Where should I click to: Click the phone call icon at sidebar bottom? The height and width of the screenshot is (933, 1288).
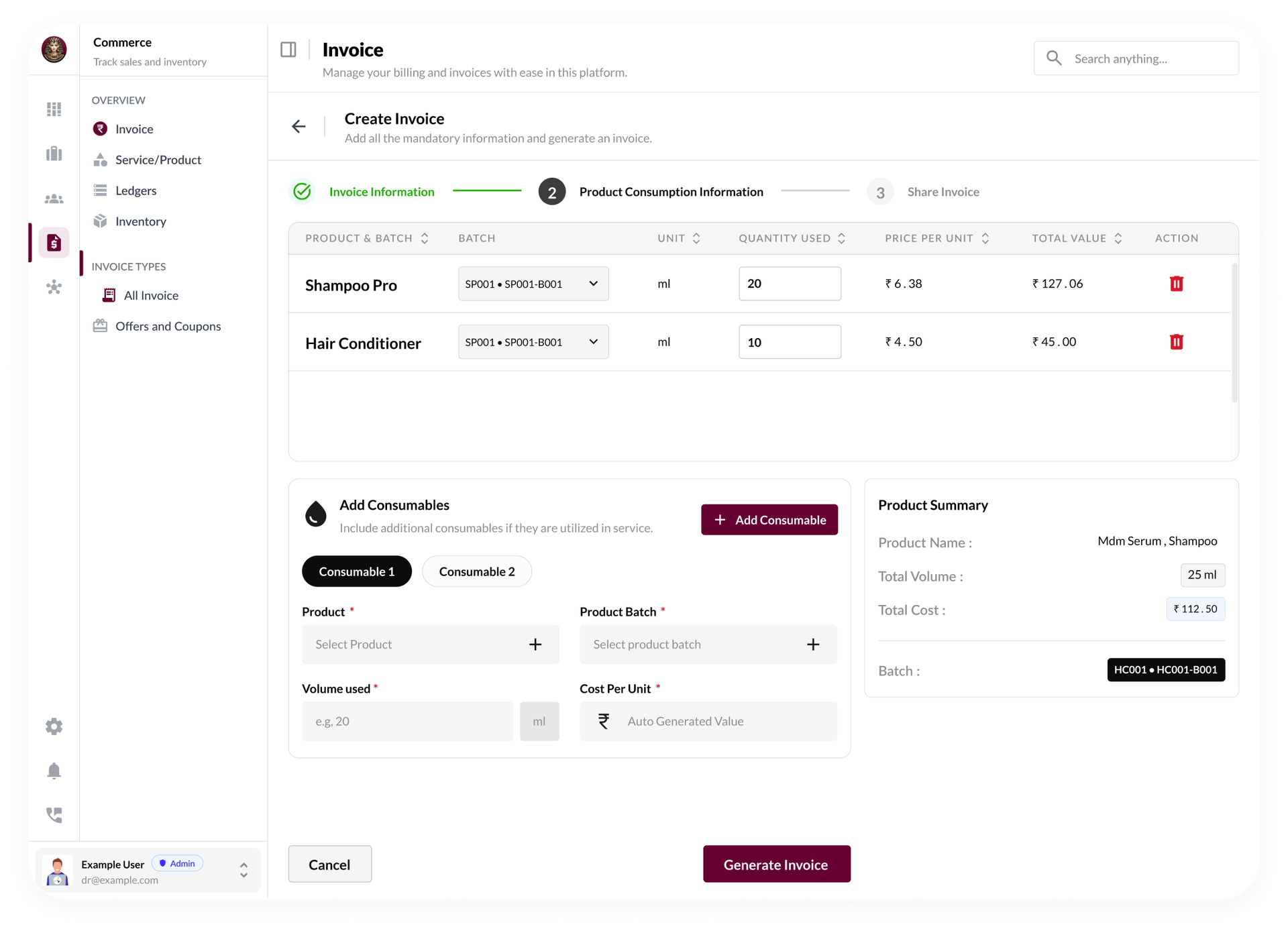(x=54, y=815)
